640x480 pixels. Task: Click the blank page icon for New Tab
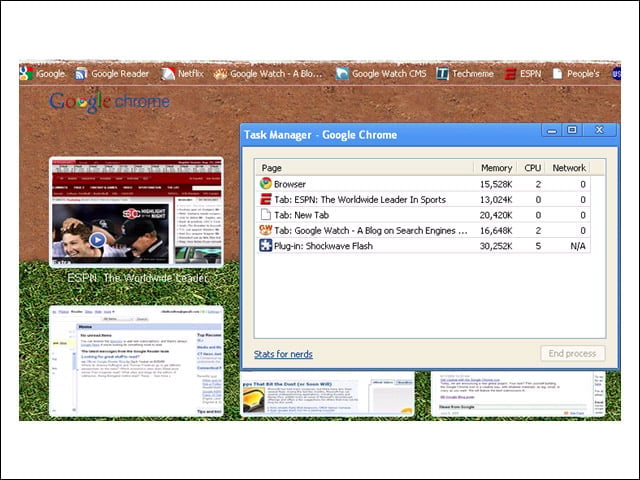(266, 214)
